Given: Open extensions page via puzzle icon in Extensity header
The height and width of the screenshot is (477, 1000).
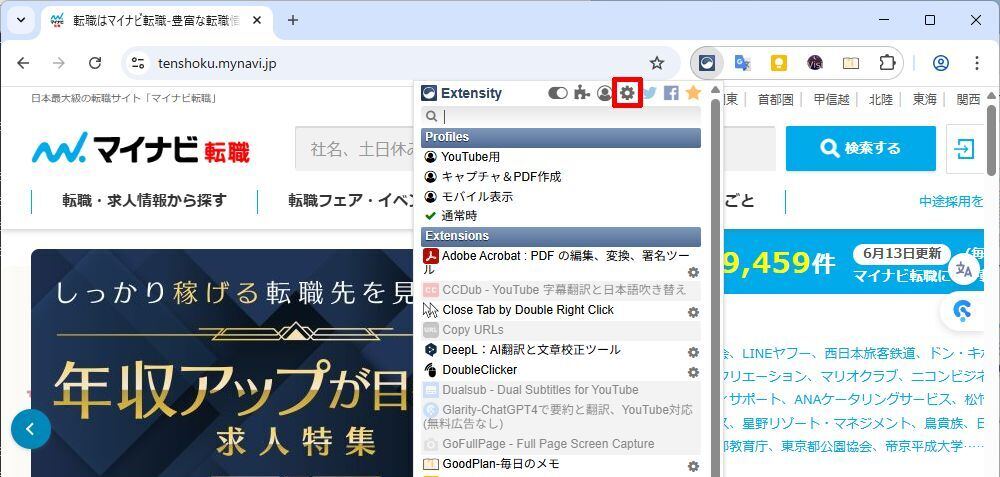Looking at the screenshot, I should (x=581, y=93).
